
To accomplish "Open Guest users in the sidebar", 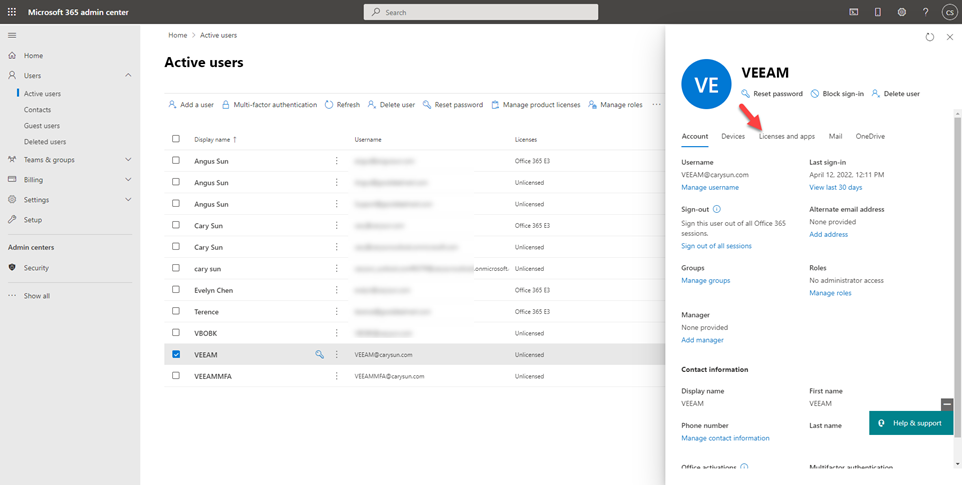I will [42, 126].
